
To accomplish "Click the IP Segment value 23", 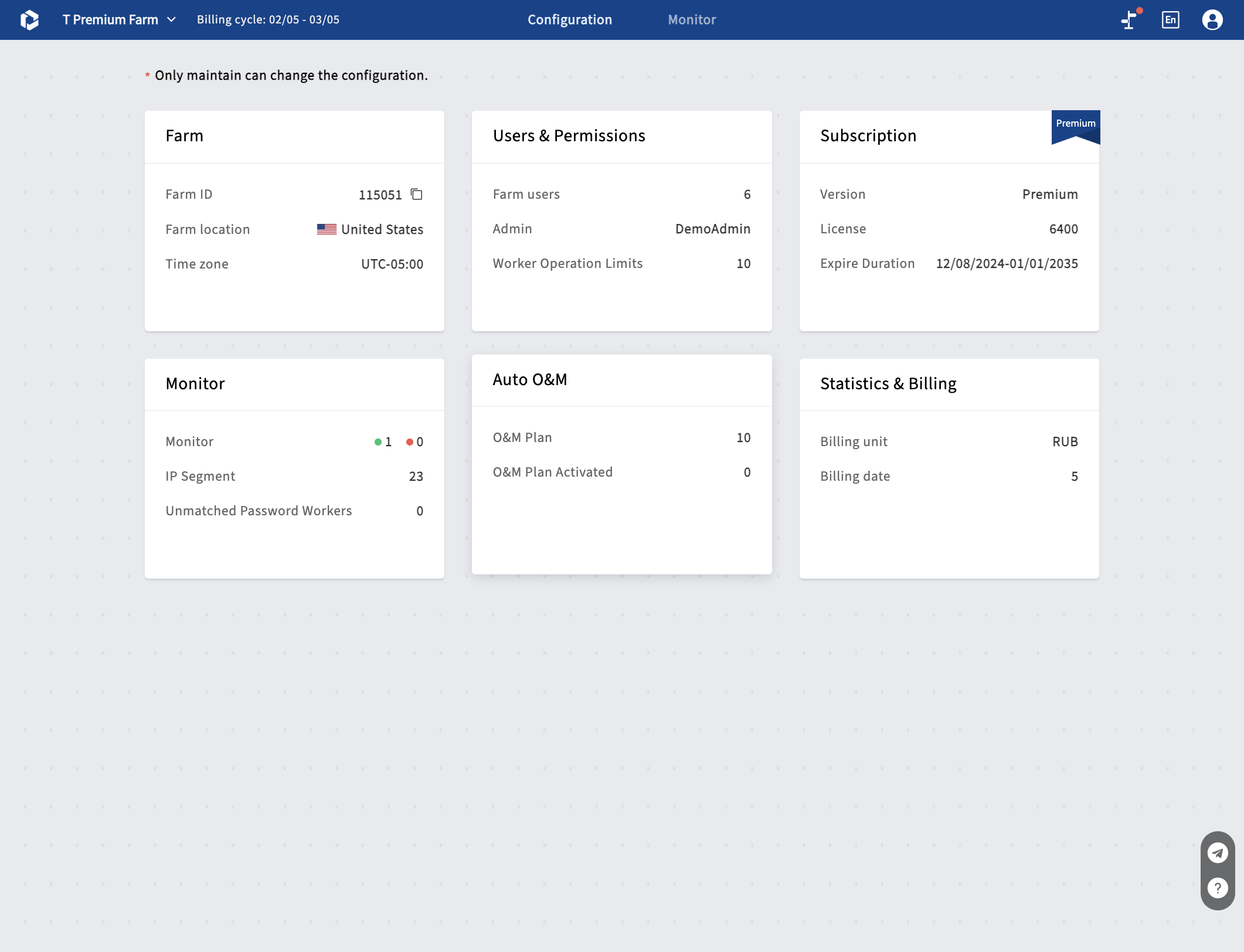I will click(x=416, y=477).
